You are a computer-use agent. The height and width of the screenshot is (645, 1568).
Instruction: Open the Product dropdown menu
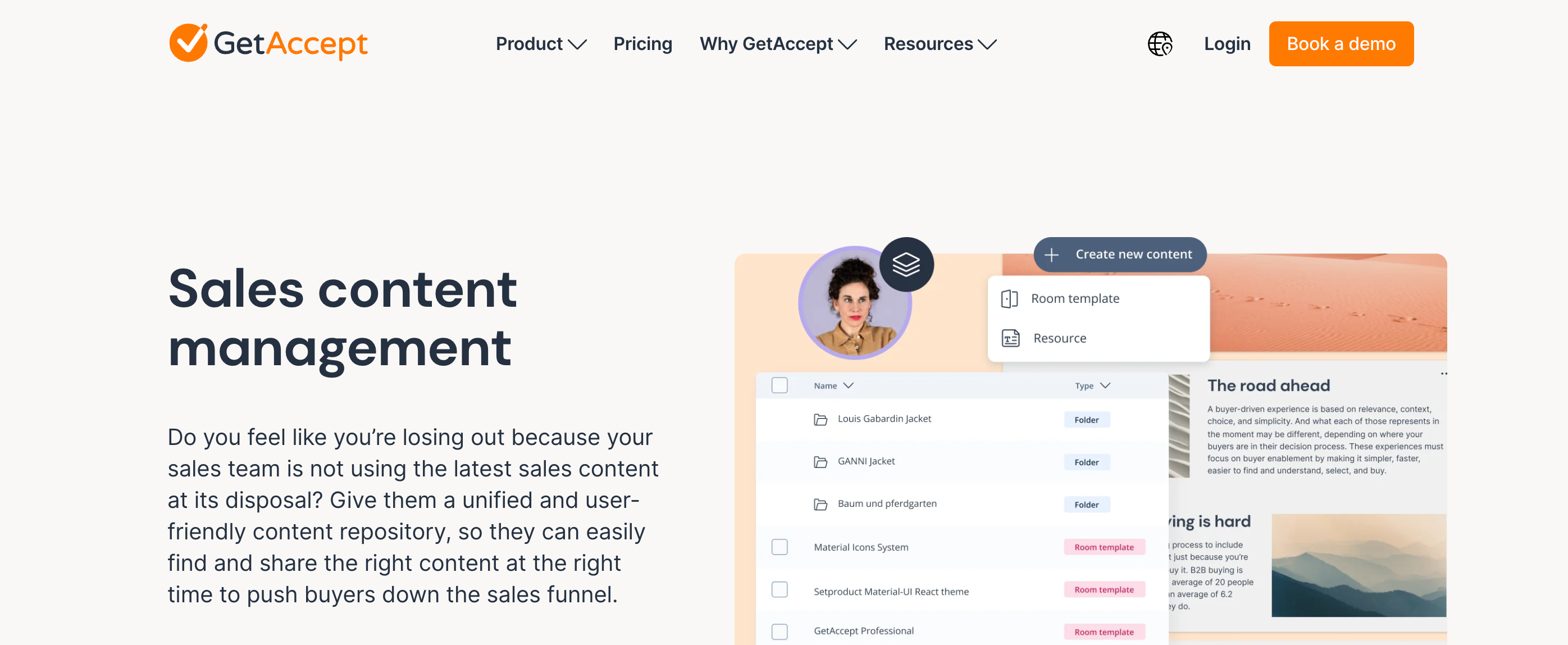540,43
